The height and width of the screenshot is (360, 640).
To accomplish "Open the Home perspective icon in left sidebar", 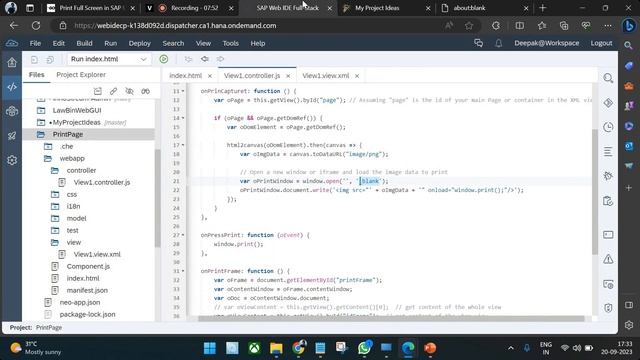I will coord(12,62).
